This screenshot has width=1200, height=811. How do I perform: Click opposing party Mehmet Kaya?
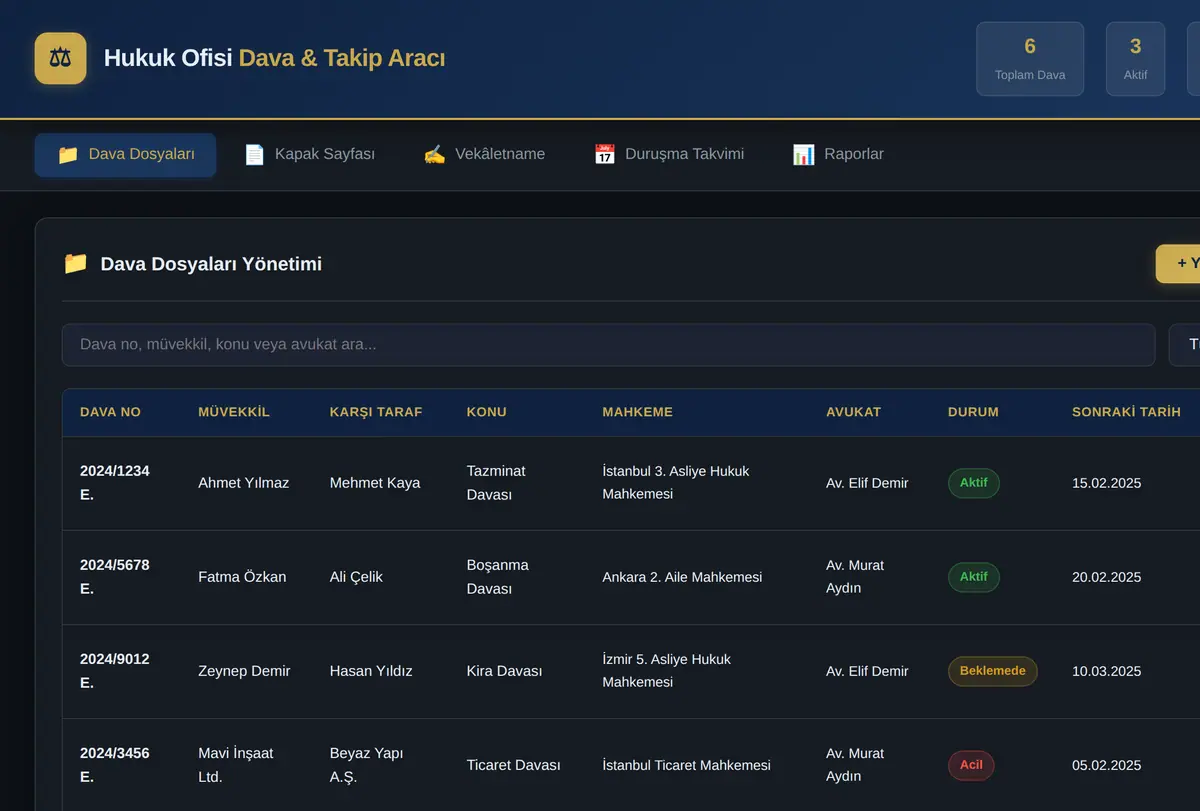pos(375,483)
